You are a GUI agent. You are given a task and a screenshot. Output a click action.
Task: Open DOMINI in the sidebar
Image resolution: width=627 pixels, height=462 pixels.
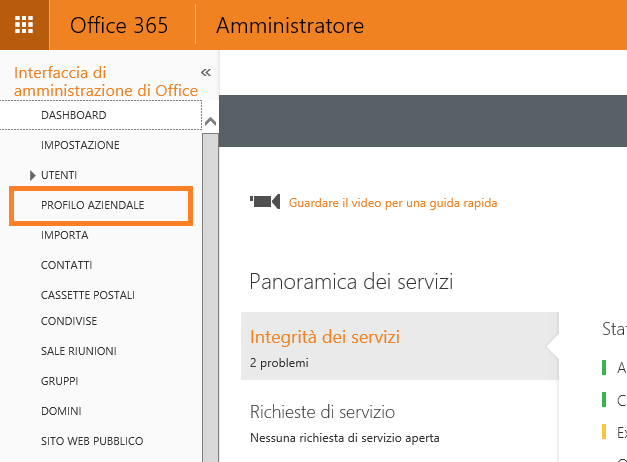[x=61, y=411]
